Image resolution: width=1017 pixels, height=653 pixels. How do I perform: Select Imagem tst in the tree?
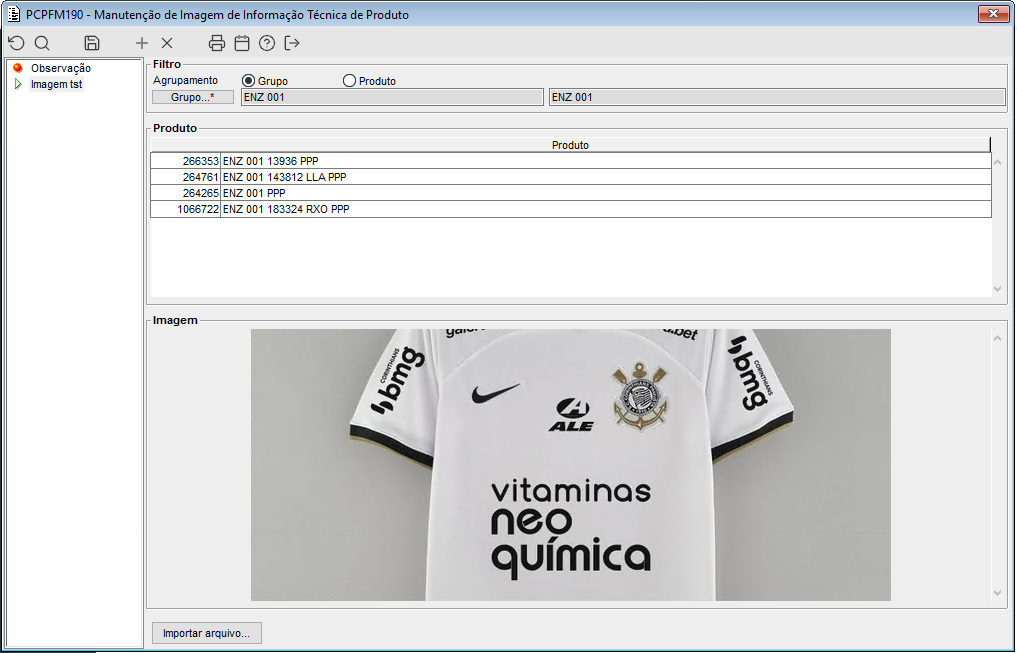[x=56, y=84]
